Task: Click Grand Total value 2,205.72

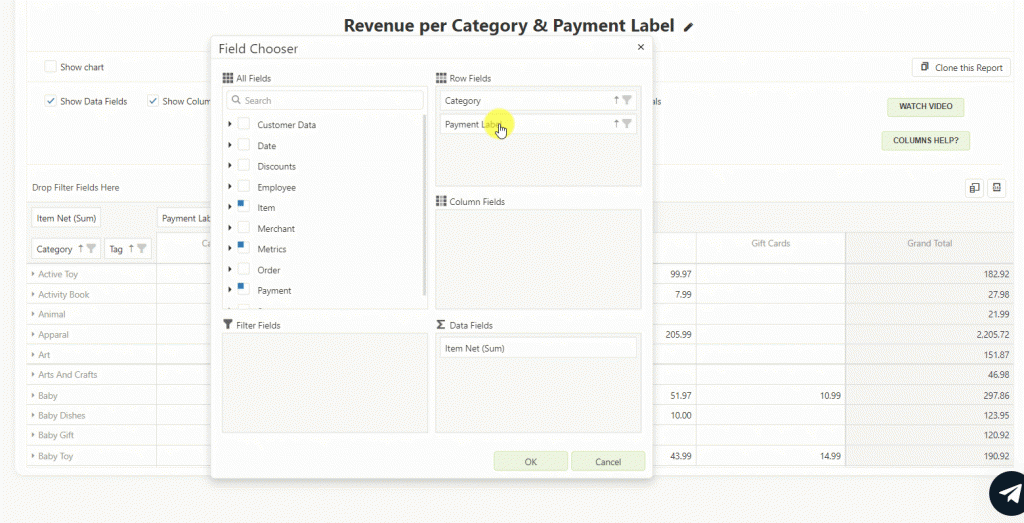Action: (x=993, y=334)
